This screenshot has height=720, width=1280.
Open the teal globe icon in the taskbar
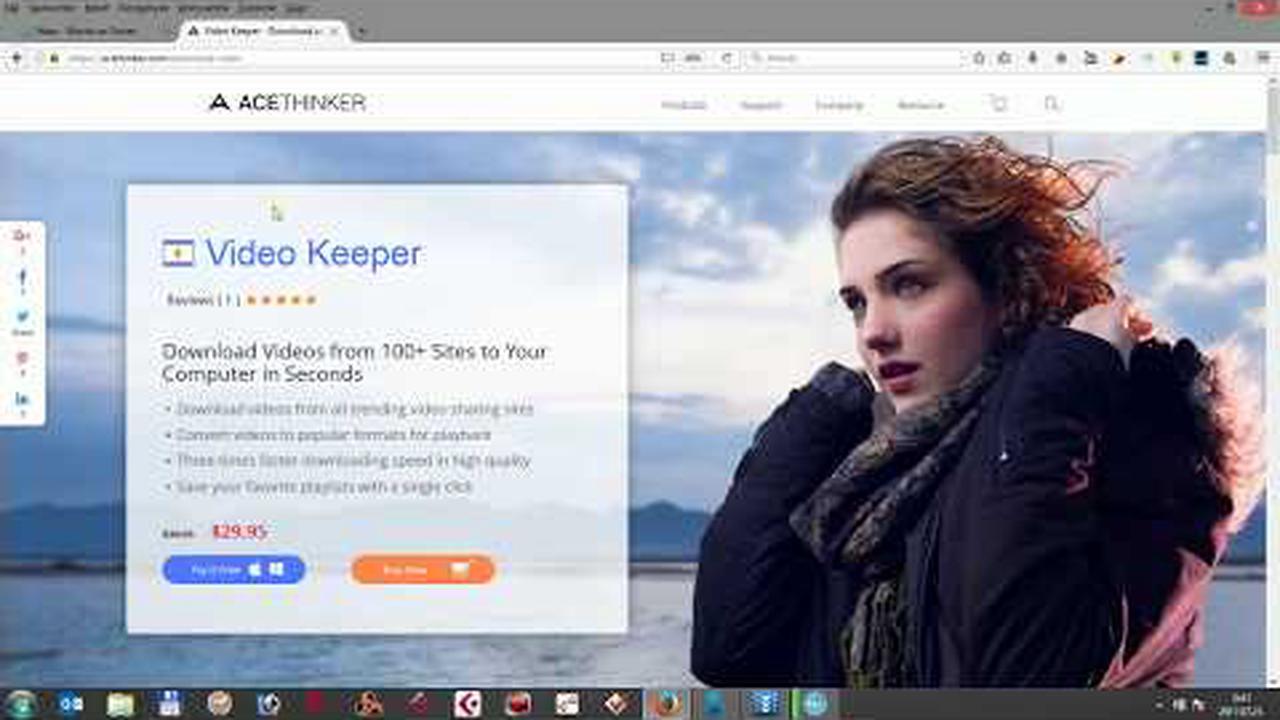coord(815,704)
